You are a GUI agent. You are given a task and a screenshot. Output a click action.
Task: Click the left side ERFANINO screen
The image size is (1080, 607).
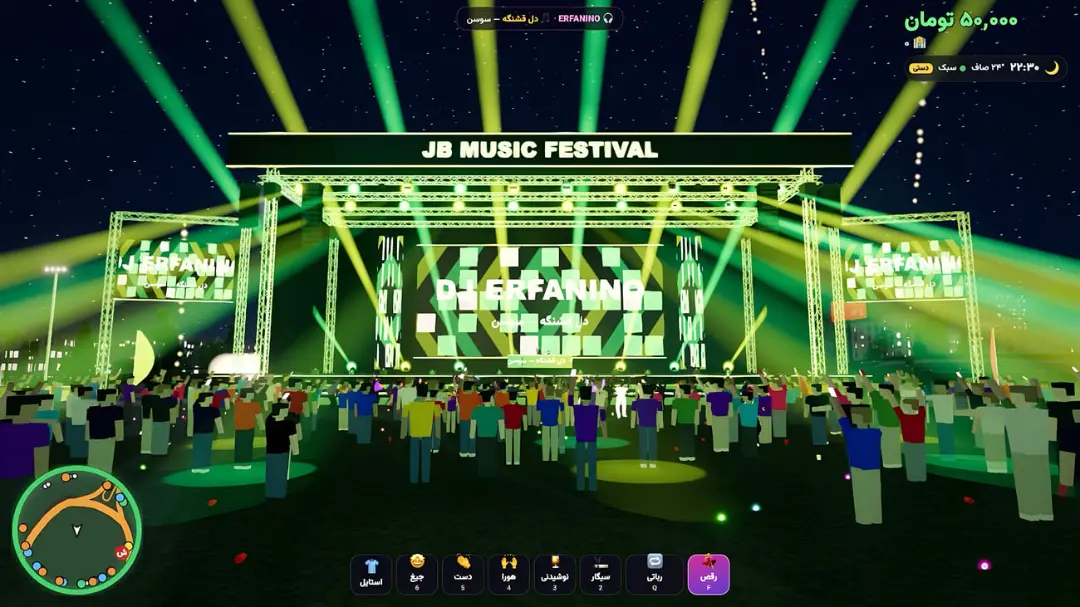pyautogui.click(x=176, y=269)
